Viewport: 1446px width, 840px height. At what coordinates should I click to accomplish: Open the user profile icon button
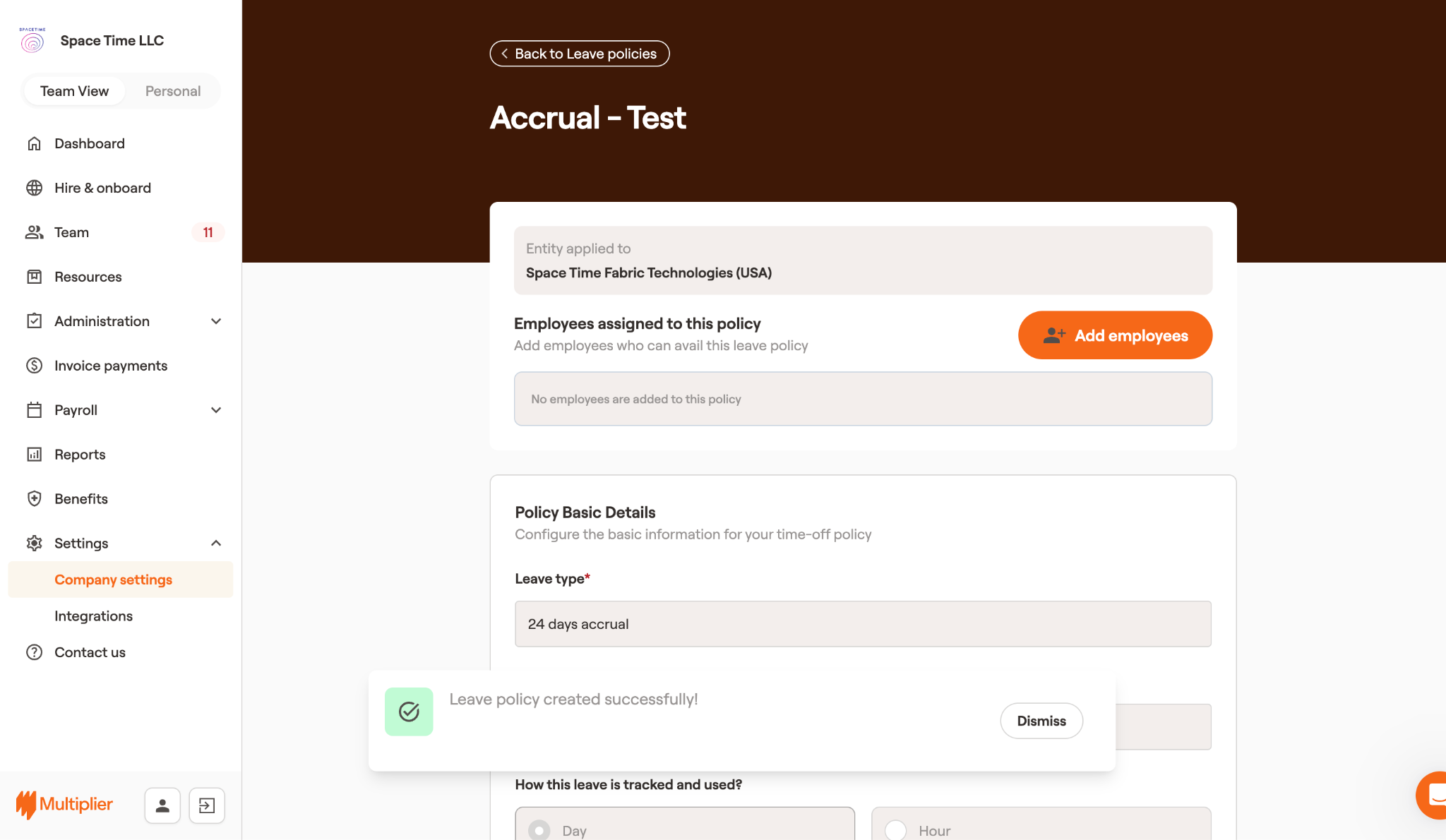pyautogui.click(x=162, y=805)
